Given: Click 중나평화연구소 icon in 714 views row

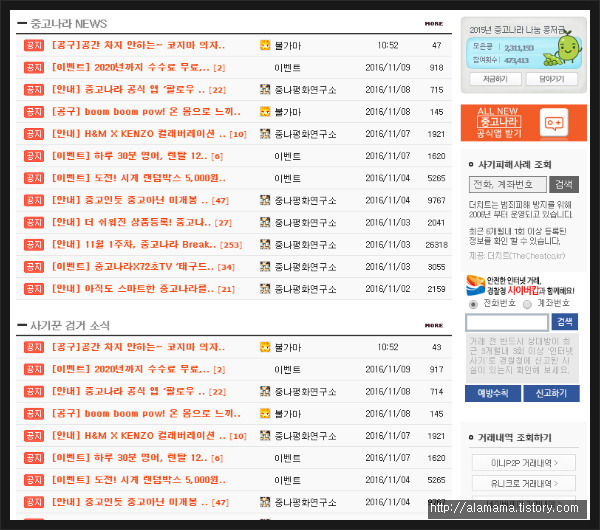Looking at the screenshot, I should pos(265,391).
